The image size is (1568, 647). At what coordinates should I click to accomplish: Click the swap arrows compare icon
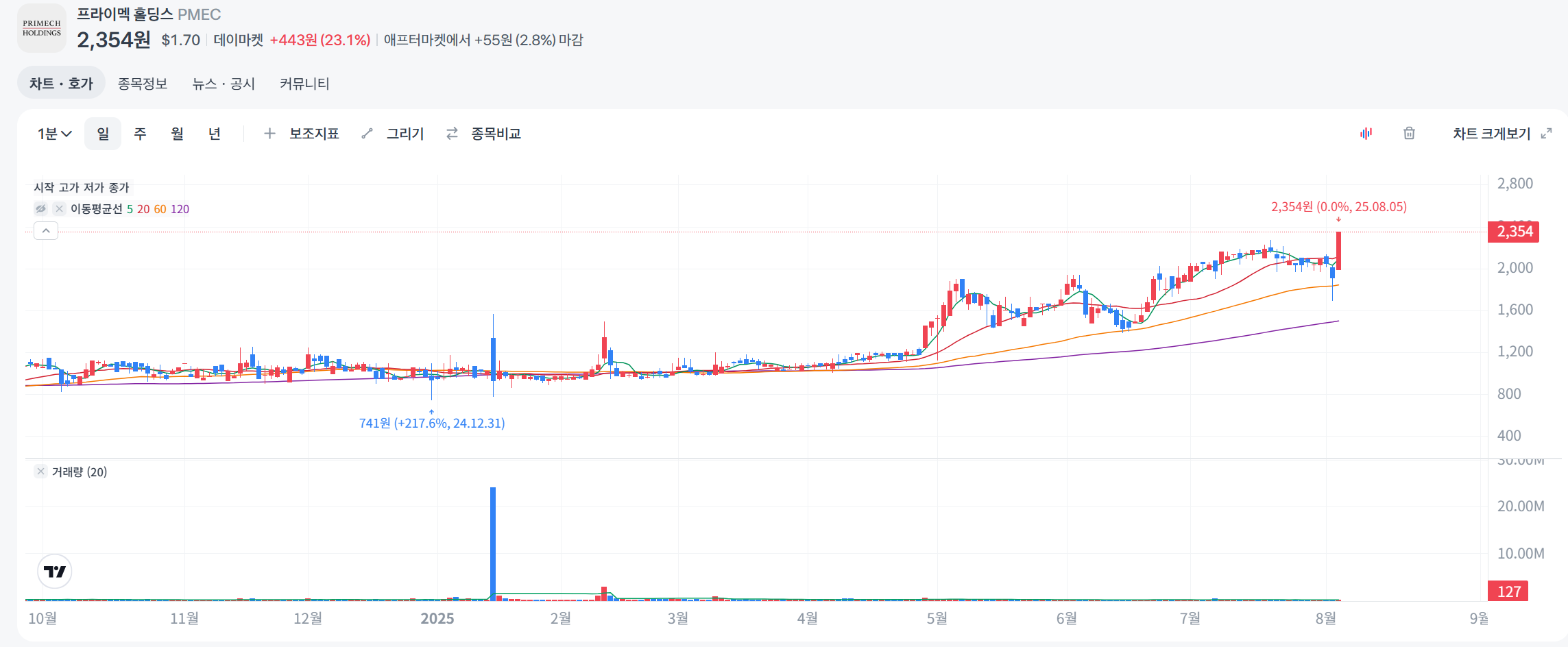point(452,134)
